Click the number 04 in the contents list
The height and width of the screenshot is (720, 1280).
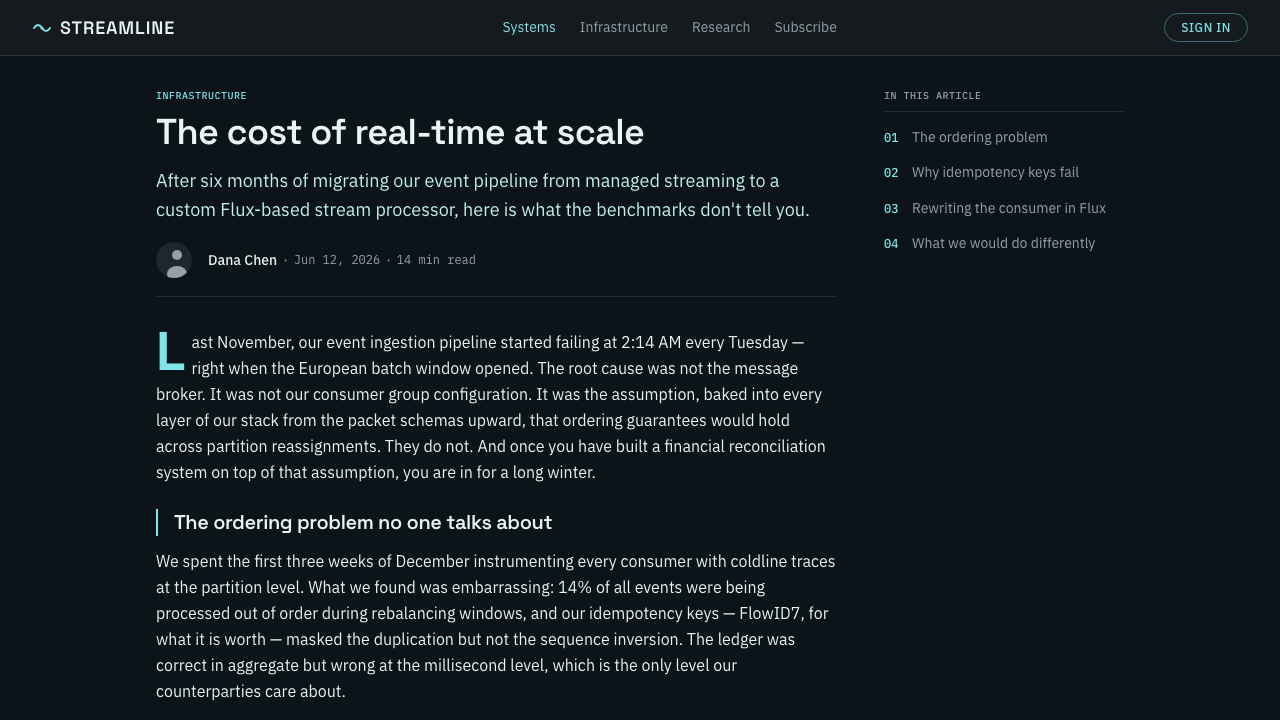891,244
